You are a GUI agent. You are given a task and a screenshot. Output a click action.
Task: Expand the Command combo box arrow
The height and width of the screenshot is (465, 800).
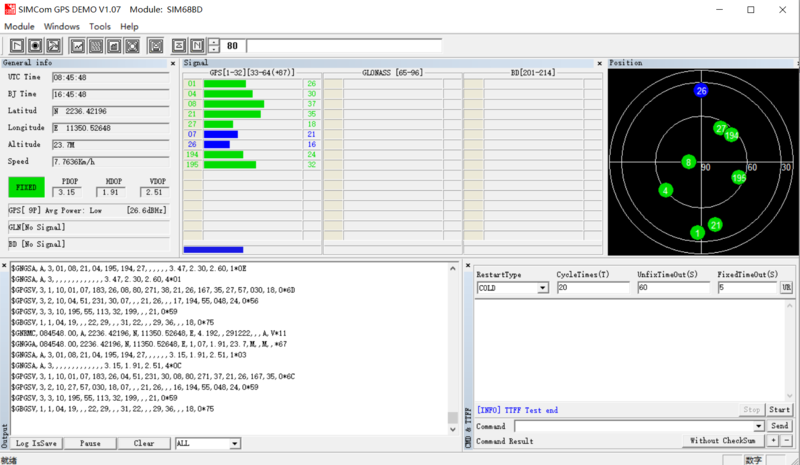click(759, 426)
